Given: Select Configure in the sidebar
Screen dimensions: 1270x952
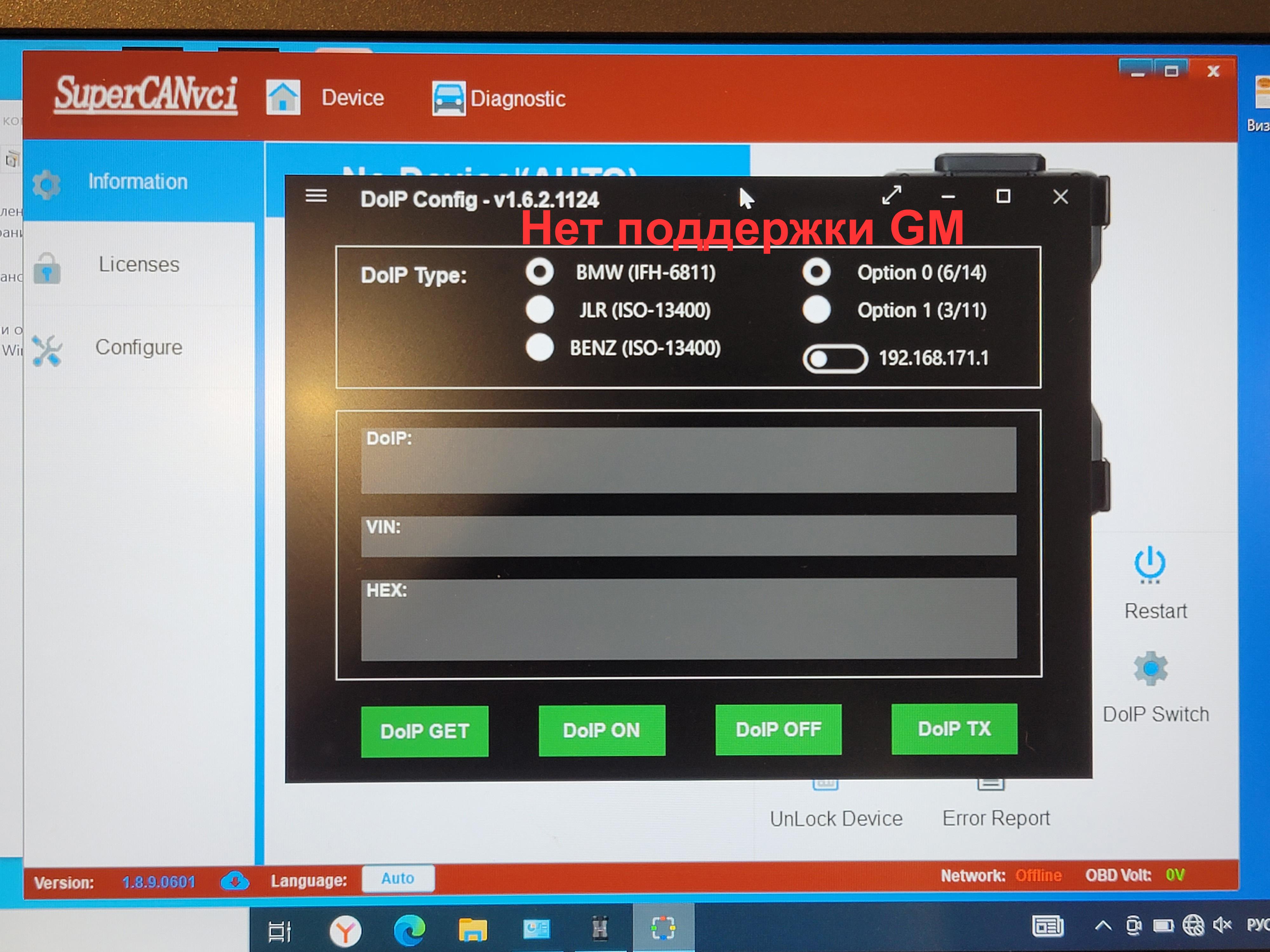Looking at the screenshot, I should 139,347.
